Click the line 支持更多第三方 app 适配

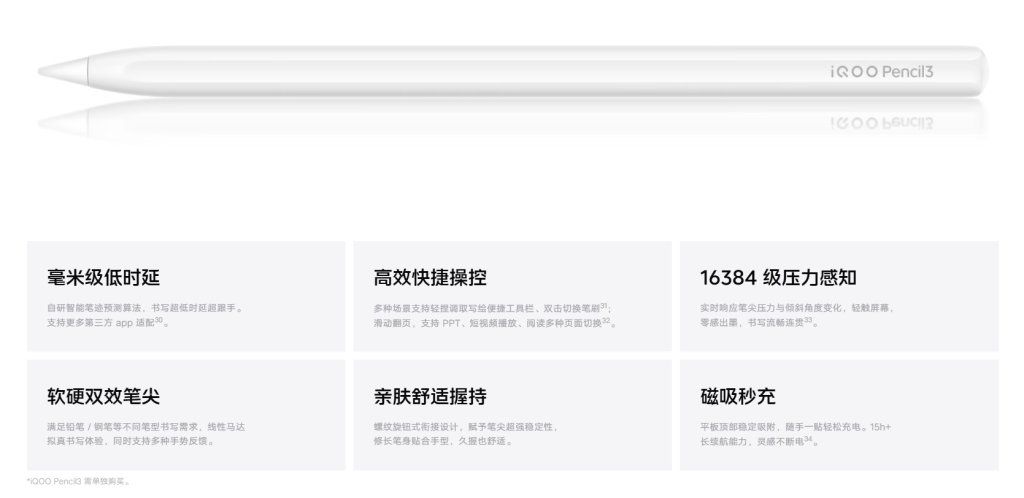click(108, 322)
